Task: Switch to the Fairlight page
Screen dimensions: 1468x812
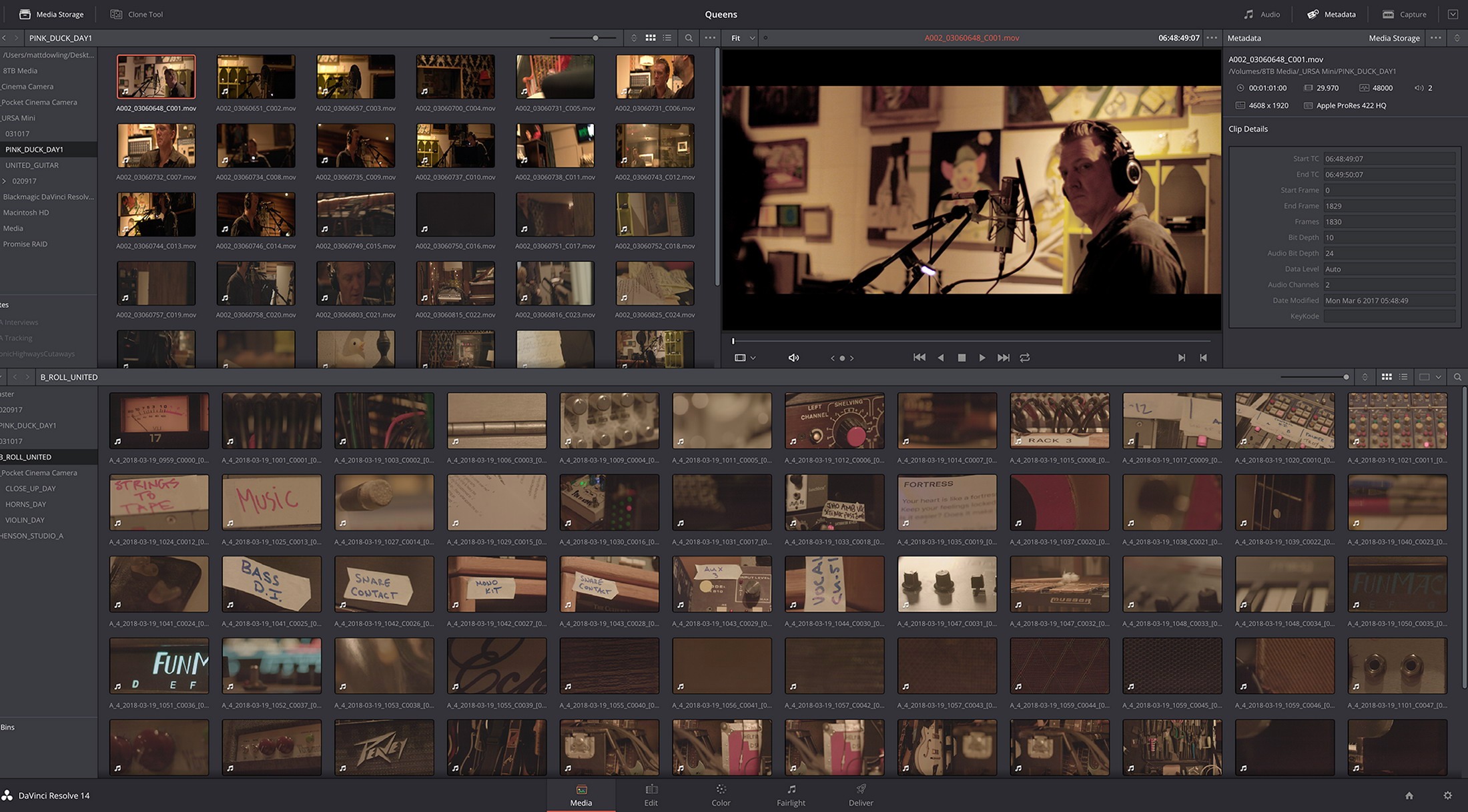Action: pos(791,795)
